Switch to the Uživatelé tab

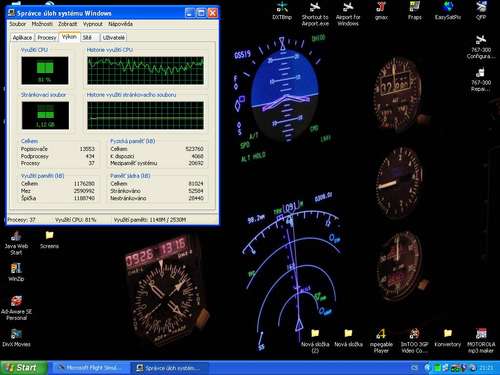(x=114, y=38)
